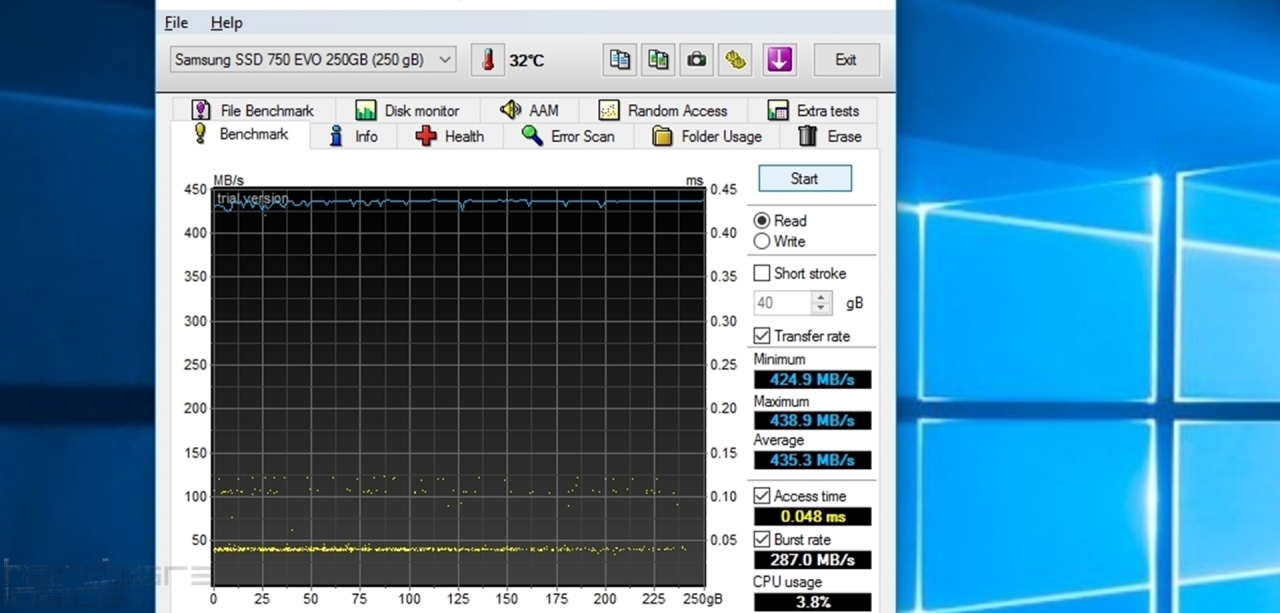Click the purple download arrow icon
Screen dimensions: 1280x613
click(779, 60)
